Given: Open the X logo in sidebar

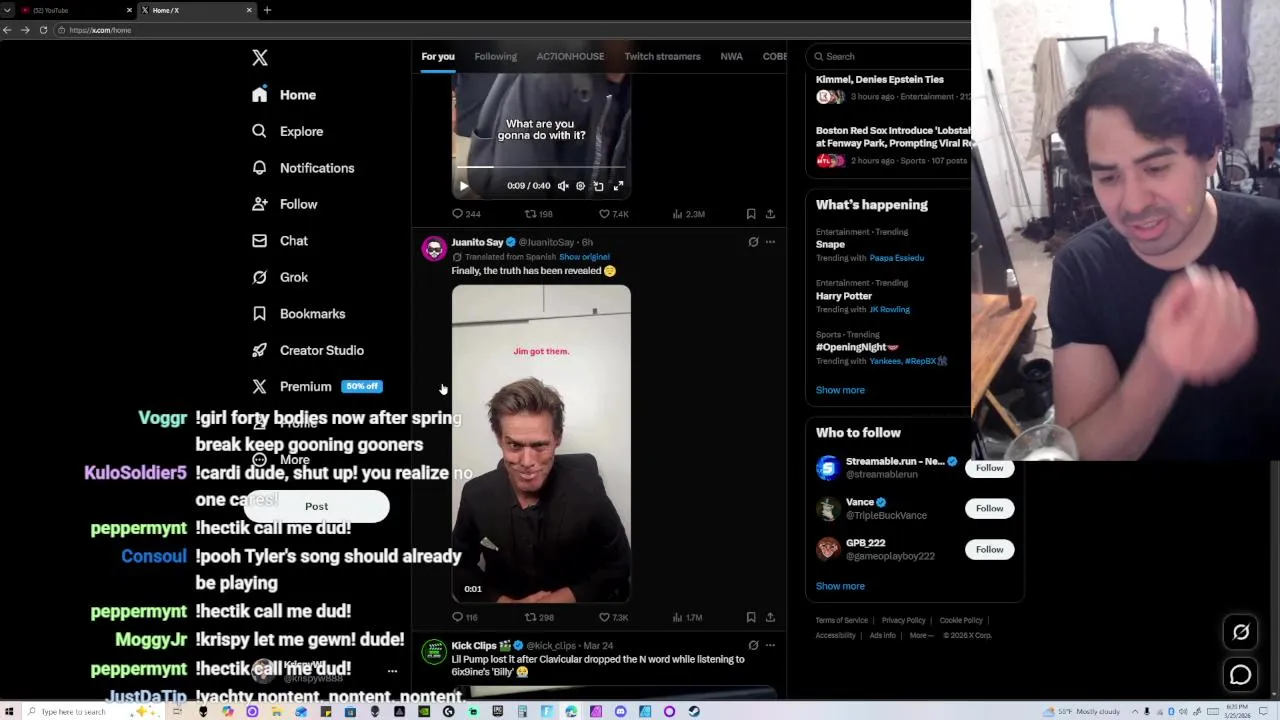Looking at the screenshot, I should 260,58.
